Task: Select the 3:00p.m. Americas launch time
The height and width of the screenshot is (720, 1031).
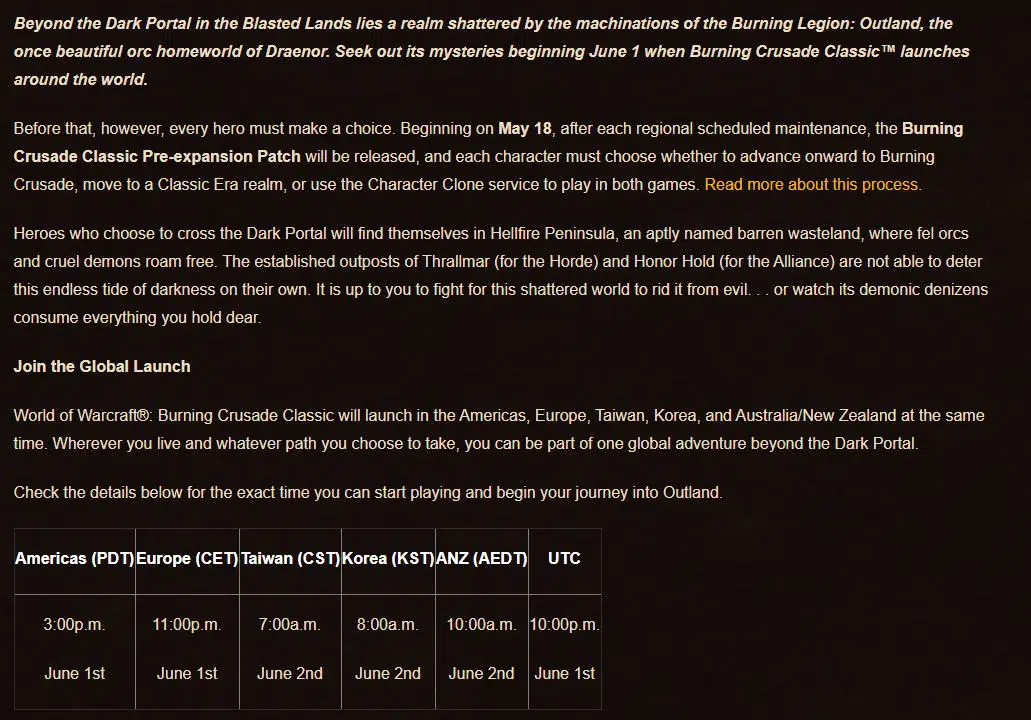Action: (x=74, y=624)
